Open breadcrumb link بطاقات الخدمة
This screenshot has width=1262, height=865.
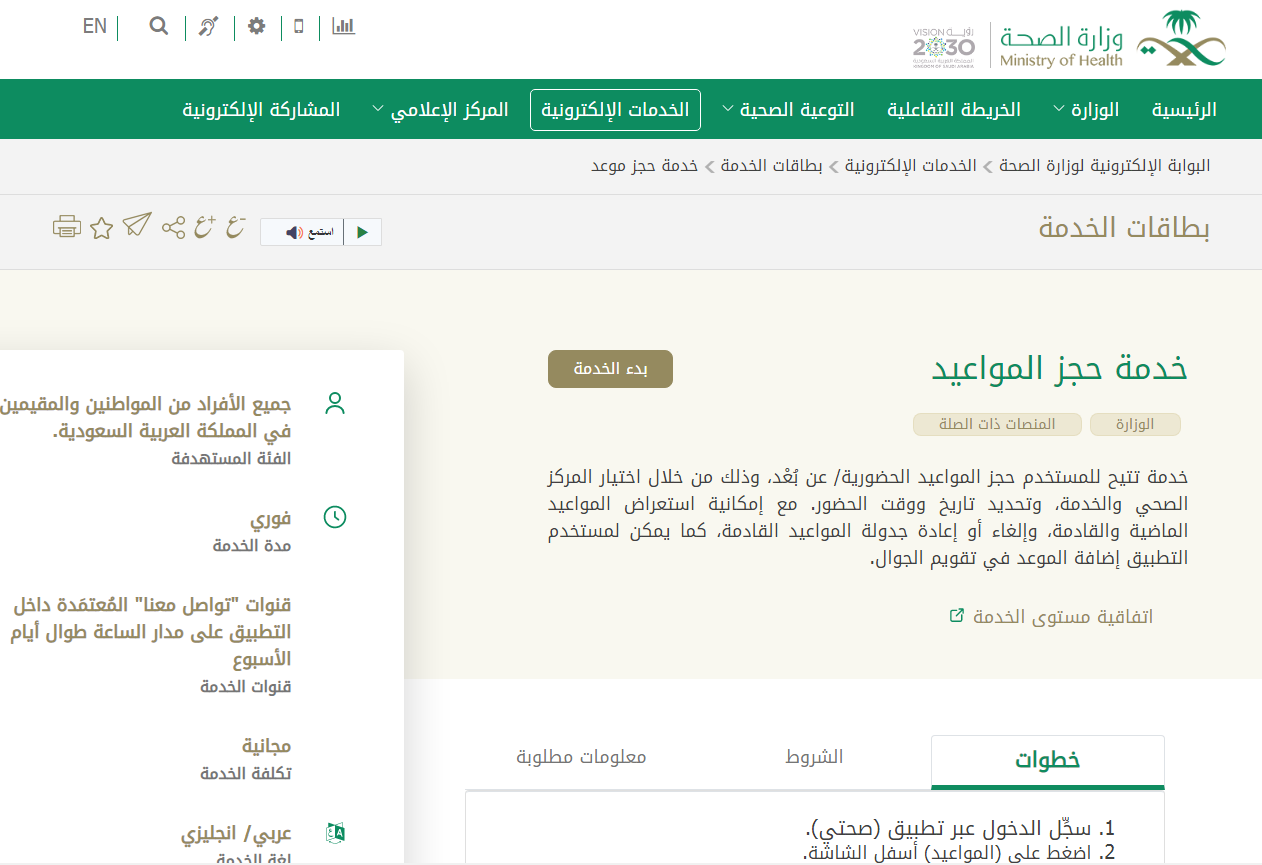coord(772,166)
